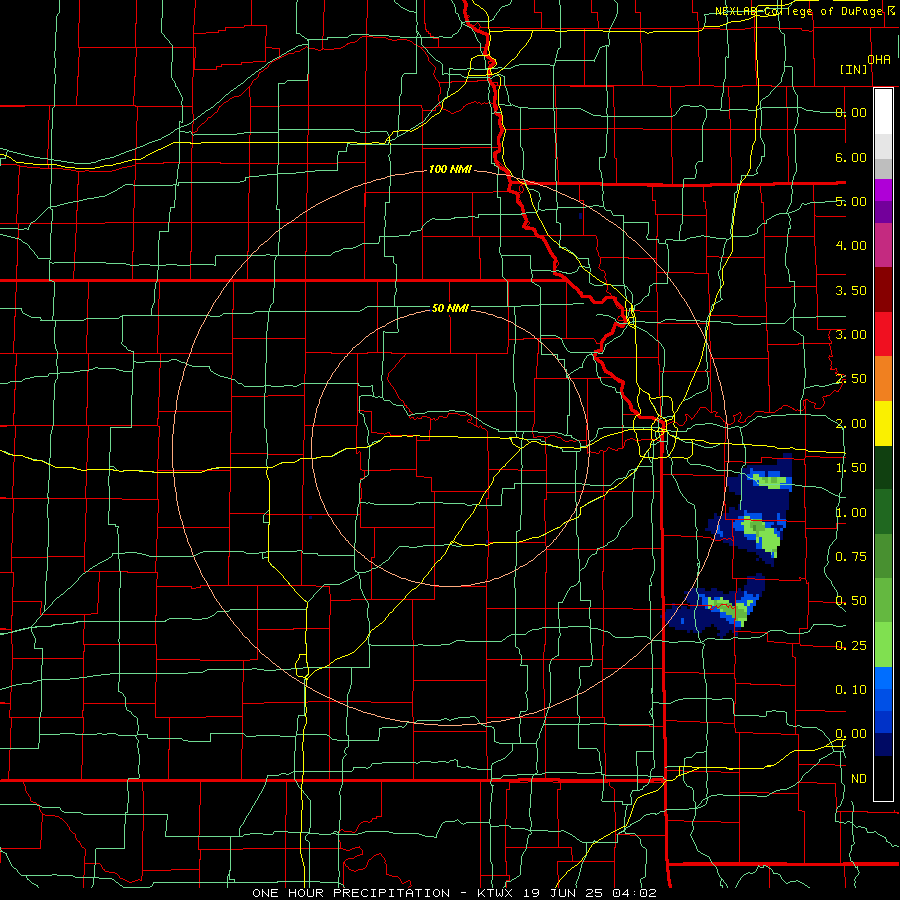Image resolution: width=900 pixels, height=900 pixels.
Task: Click the 'OHA' product label
Action: [x=879, y=60]
